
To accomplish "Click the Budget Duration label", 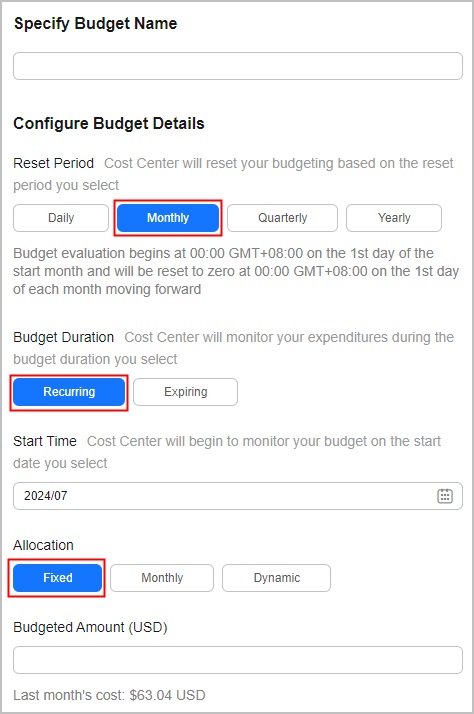I will tap(63, 337).
